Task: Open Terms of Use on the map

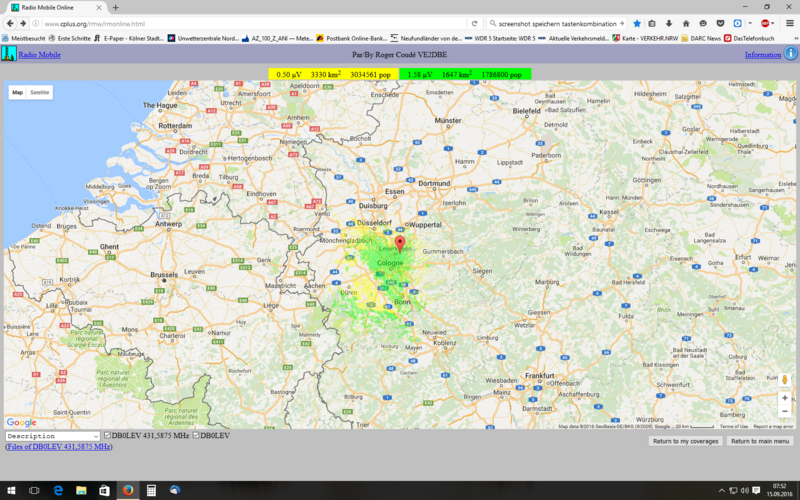Action: point(734,426)
